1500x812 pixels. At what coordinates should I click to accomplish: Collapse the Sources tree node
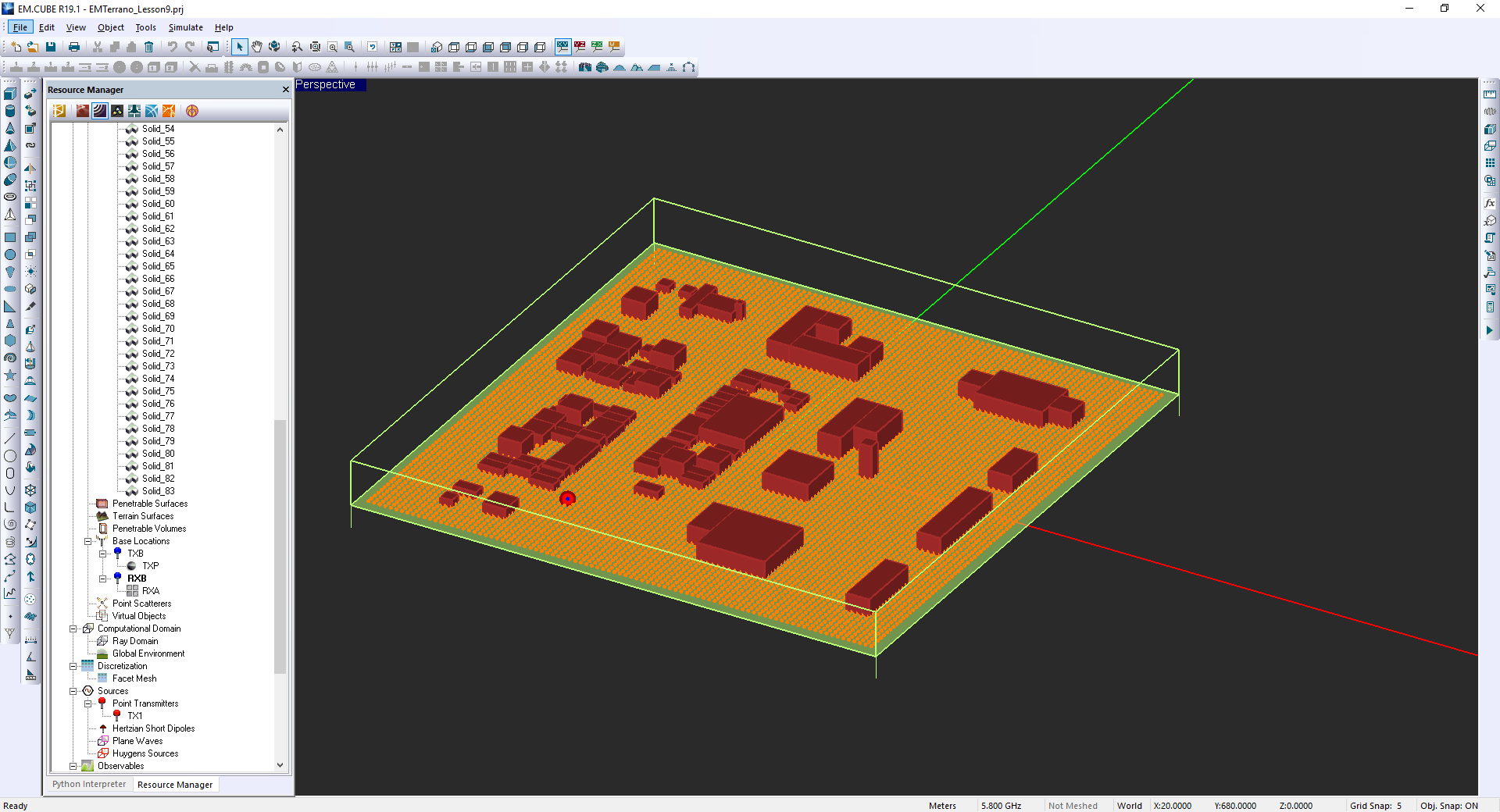[x=73, y=691]
